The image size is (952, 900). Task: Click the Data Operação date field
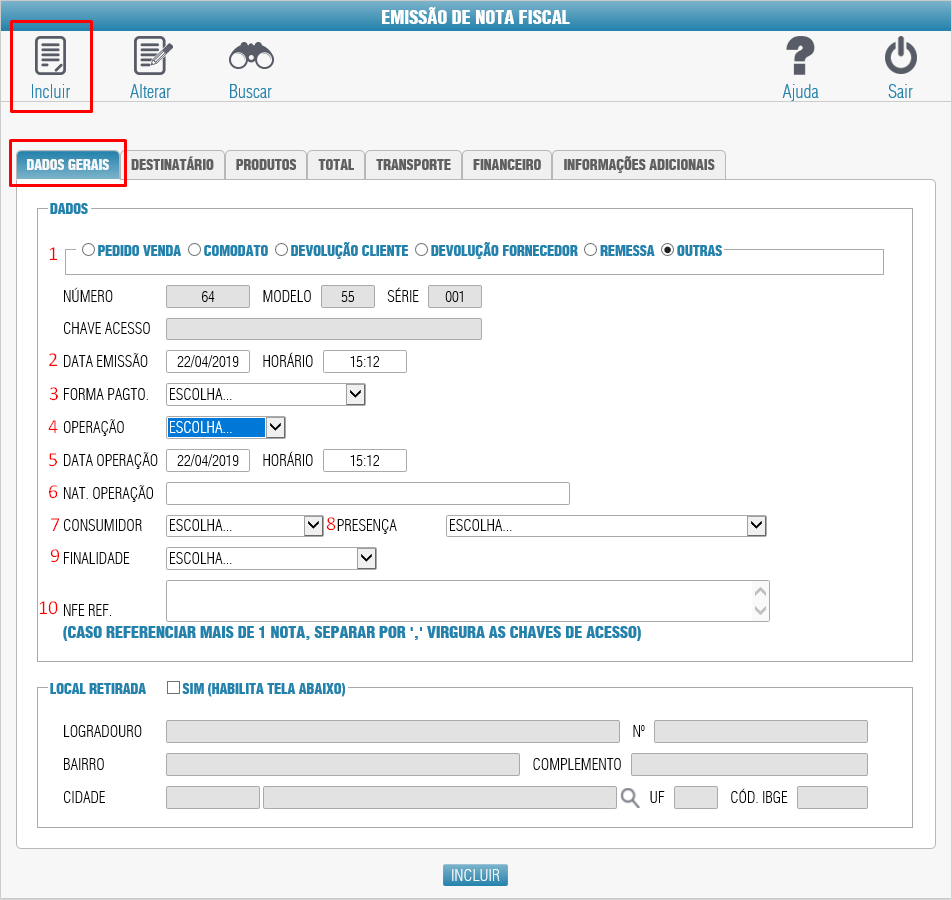tap(208, 460)
